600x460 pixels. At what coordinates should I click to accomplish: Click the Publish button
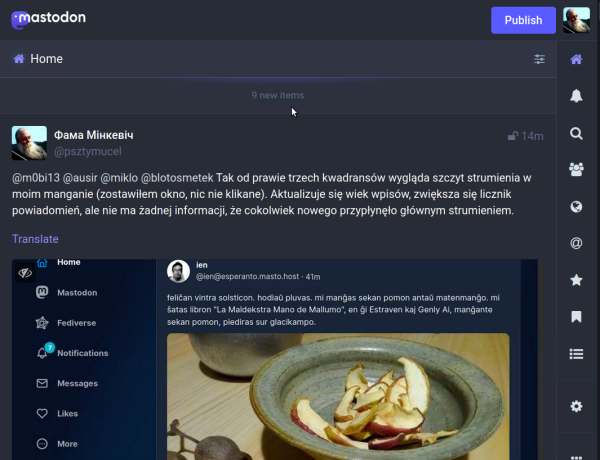pos(523,20)
